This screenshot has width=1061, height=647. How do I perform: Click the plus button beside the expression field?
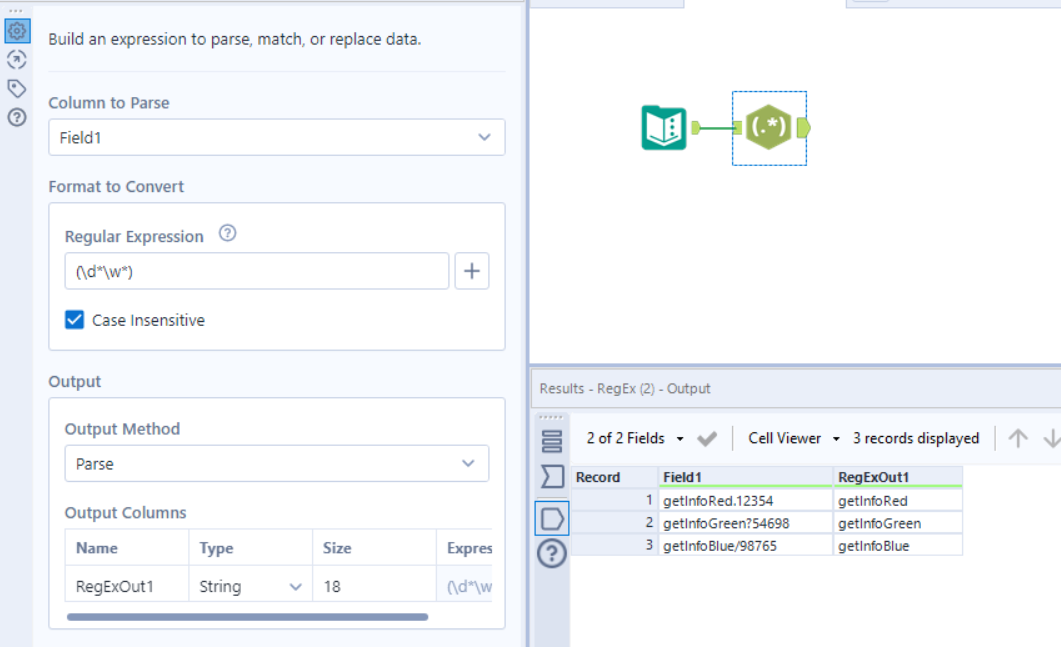coord(471,270)
